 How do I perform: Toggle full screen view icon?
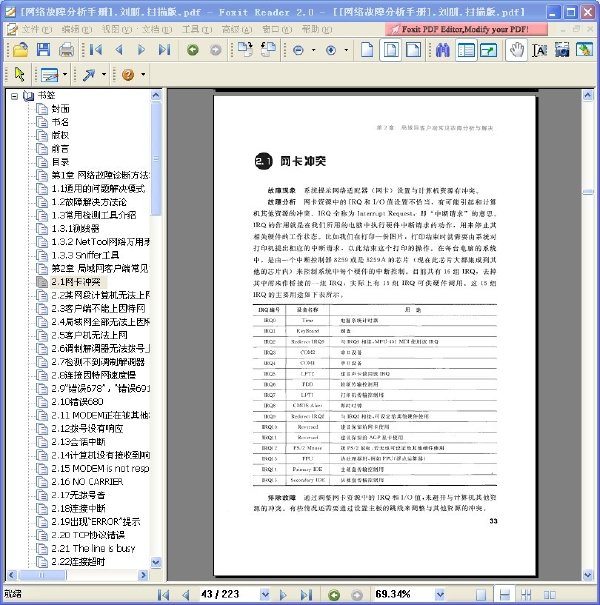488,50
